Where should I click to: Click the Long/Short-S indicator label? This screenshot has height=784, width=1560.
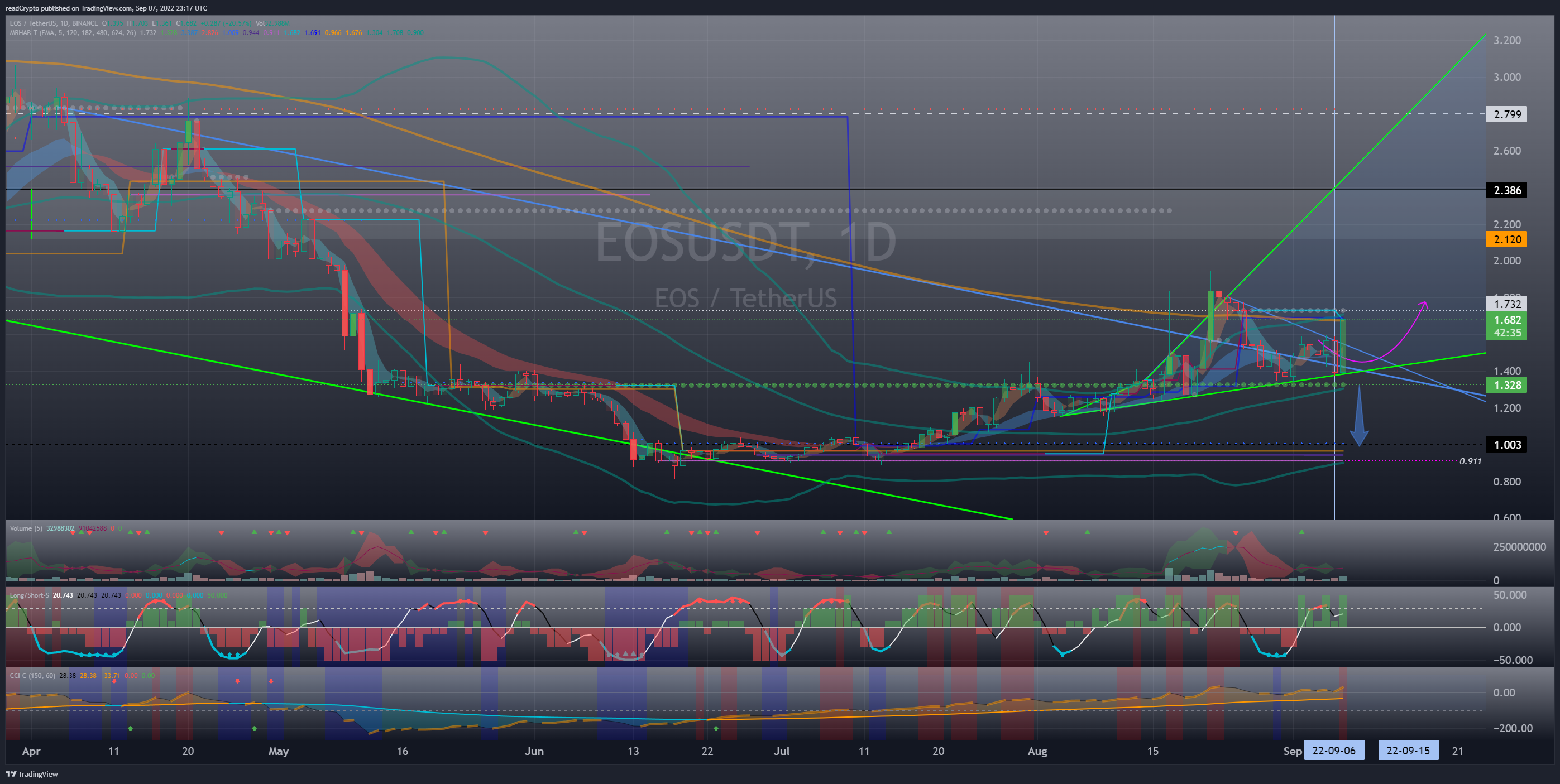coord(29,595)
